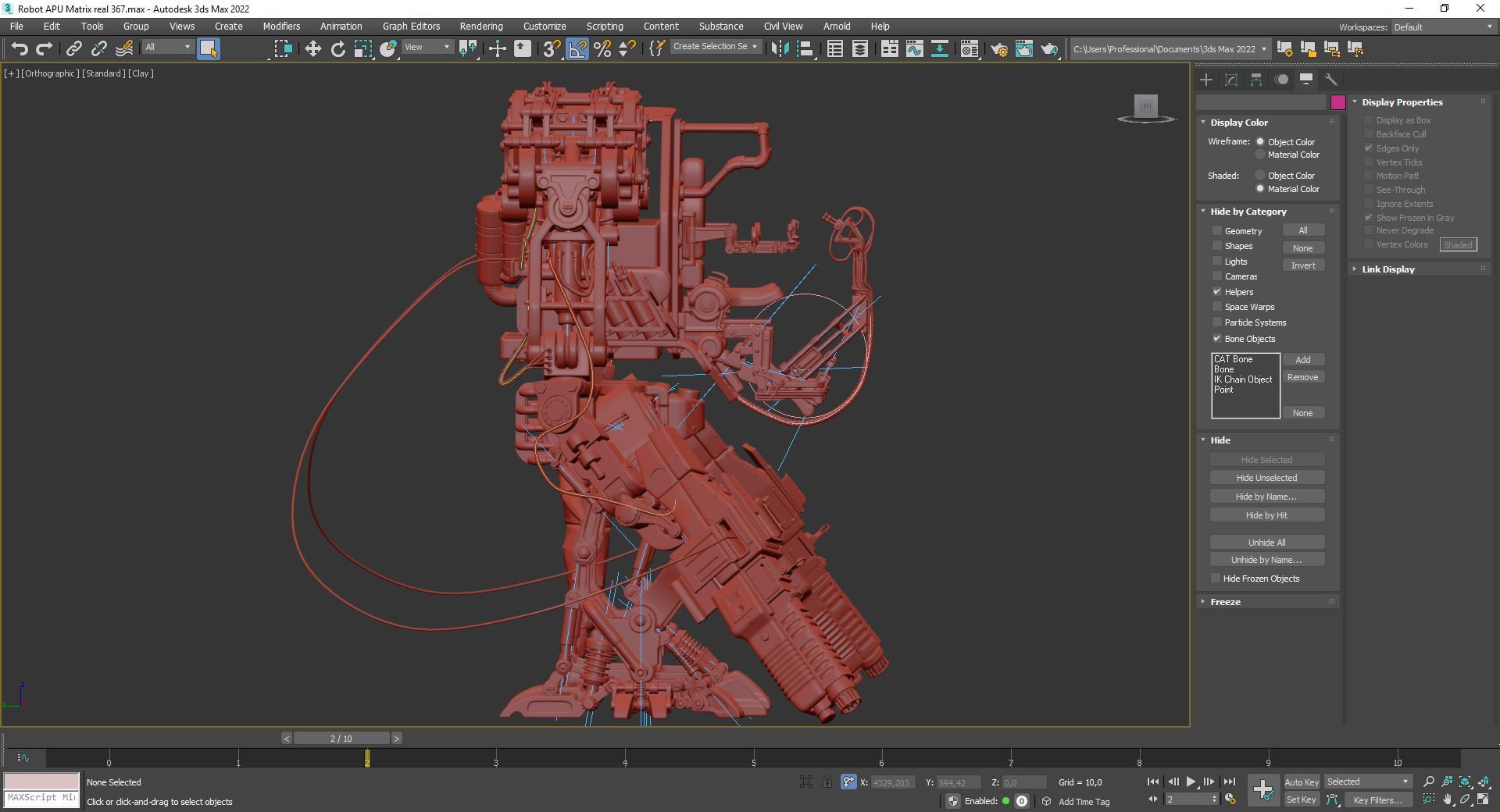Screen dimensions: 1500x812
Task: Click the Unhide All button
Action: coord(1266,543)
